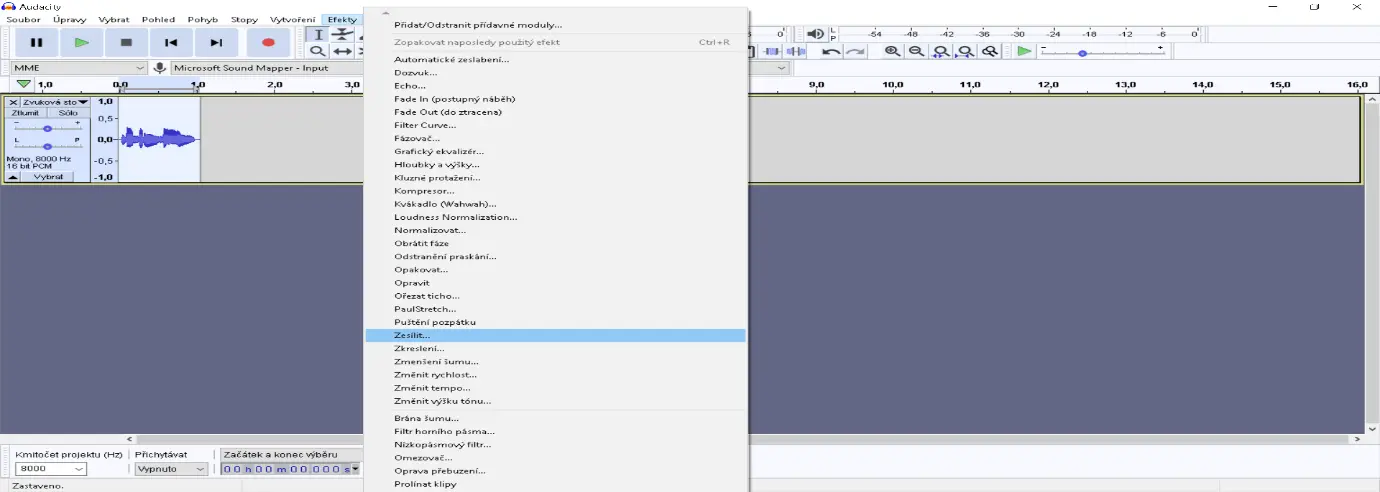Adjust the track gain slider
The image size is (1380, 492).
[x=47, y=129]
